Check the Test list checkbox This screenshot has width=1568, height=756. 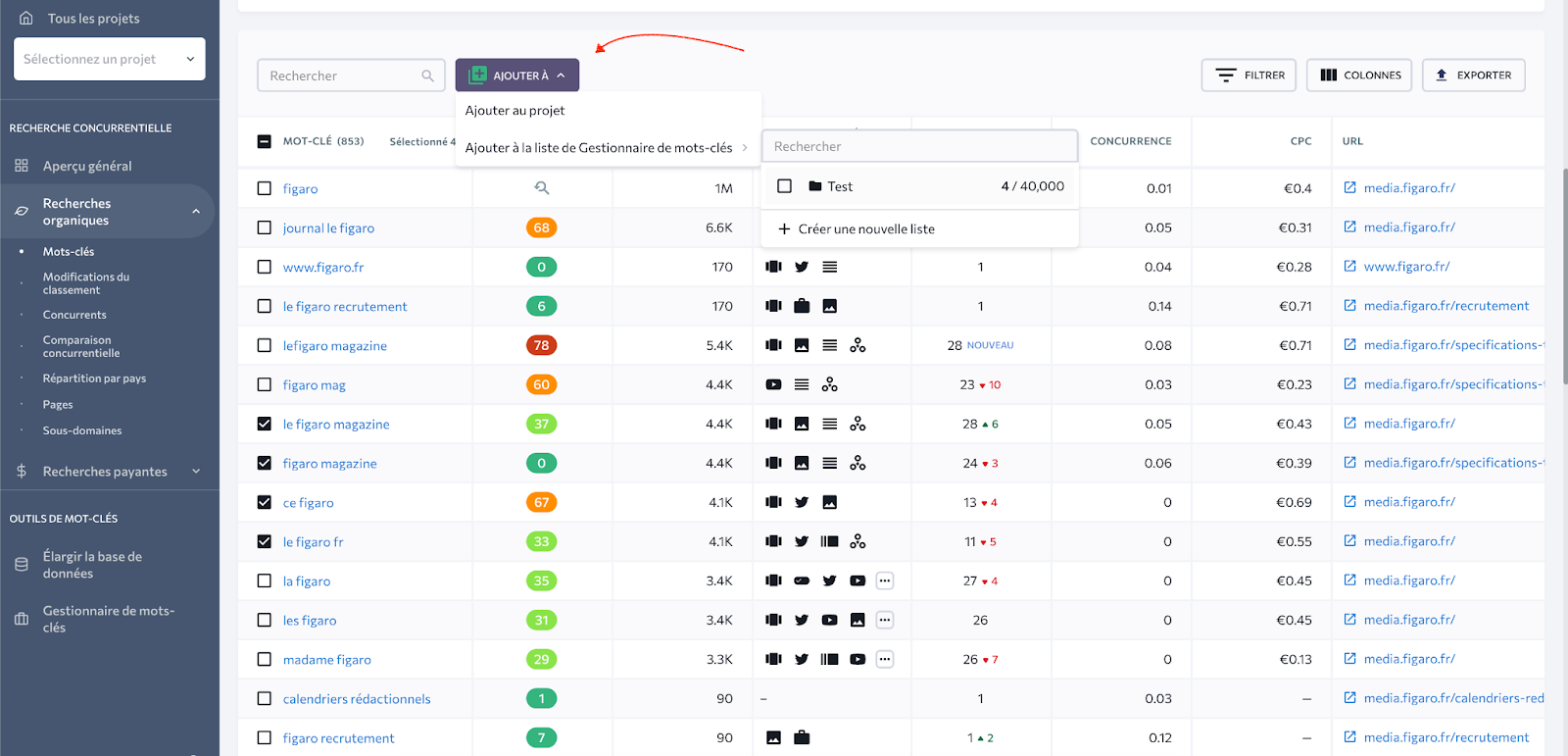coord(784,186)
